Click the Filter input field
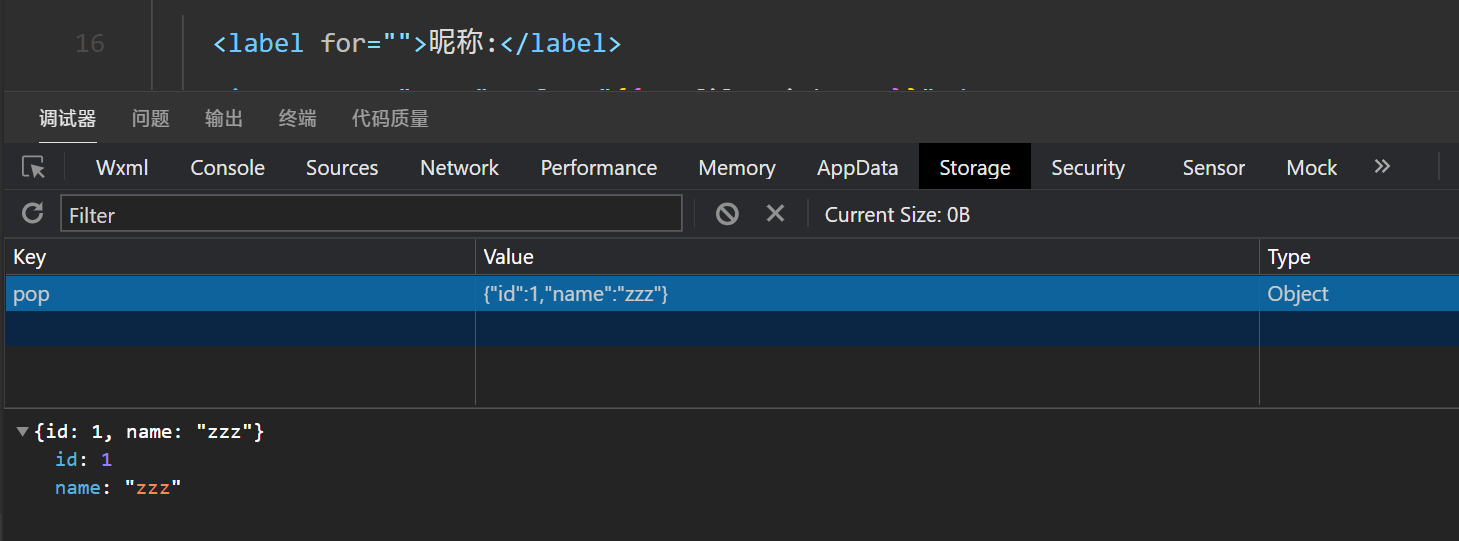 tap(371, 214)
